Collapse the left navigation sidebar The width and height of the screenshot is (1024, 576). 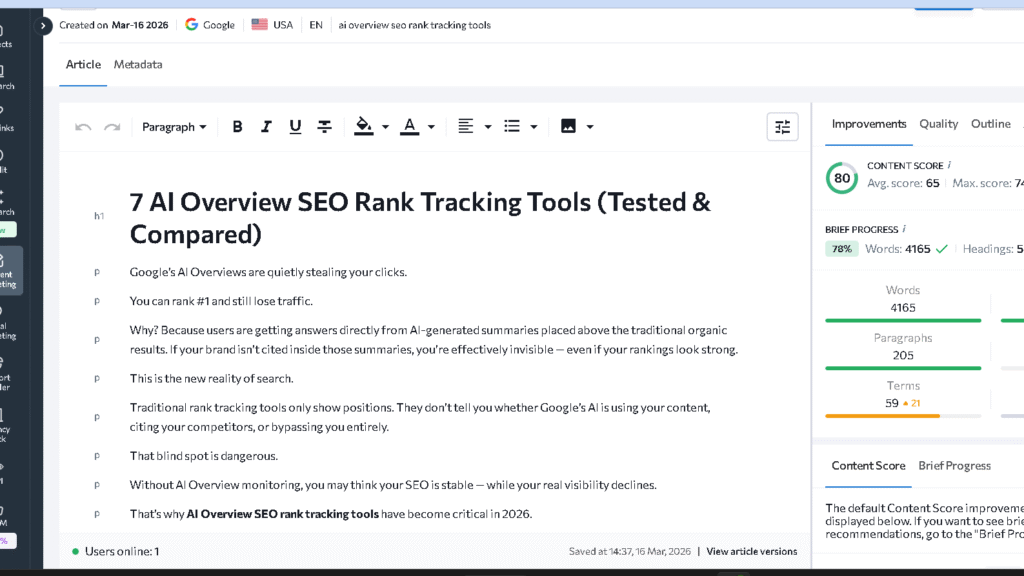(x=41, y=25)
